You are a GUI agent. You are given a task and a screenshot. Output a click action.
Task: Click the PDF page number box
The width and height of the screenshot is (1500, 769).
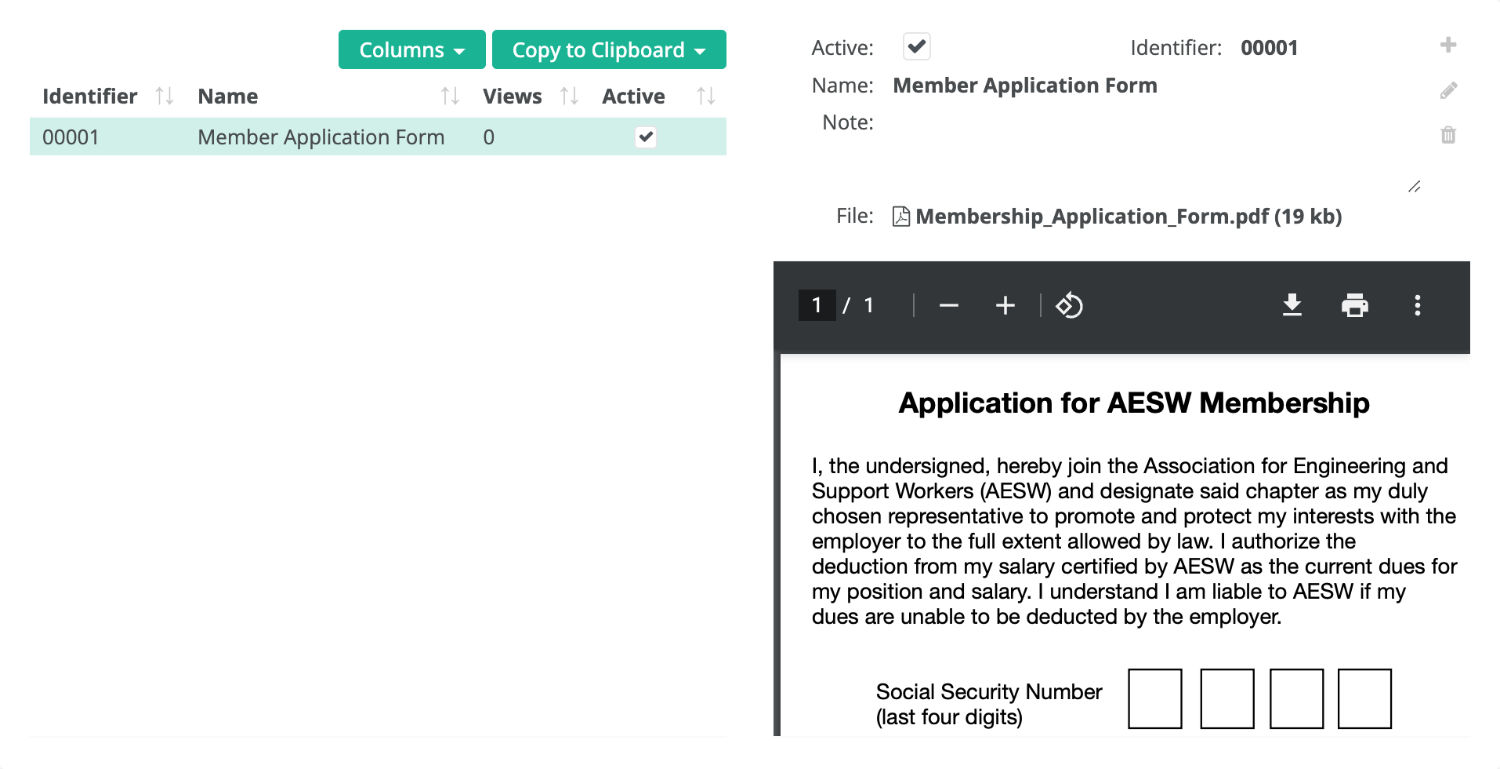point(816,305)
